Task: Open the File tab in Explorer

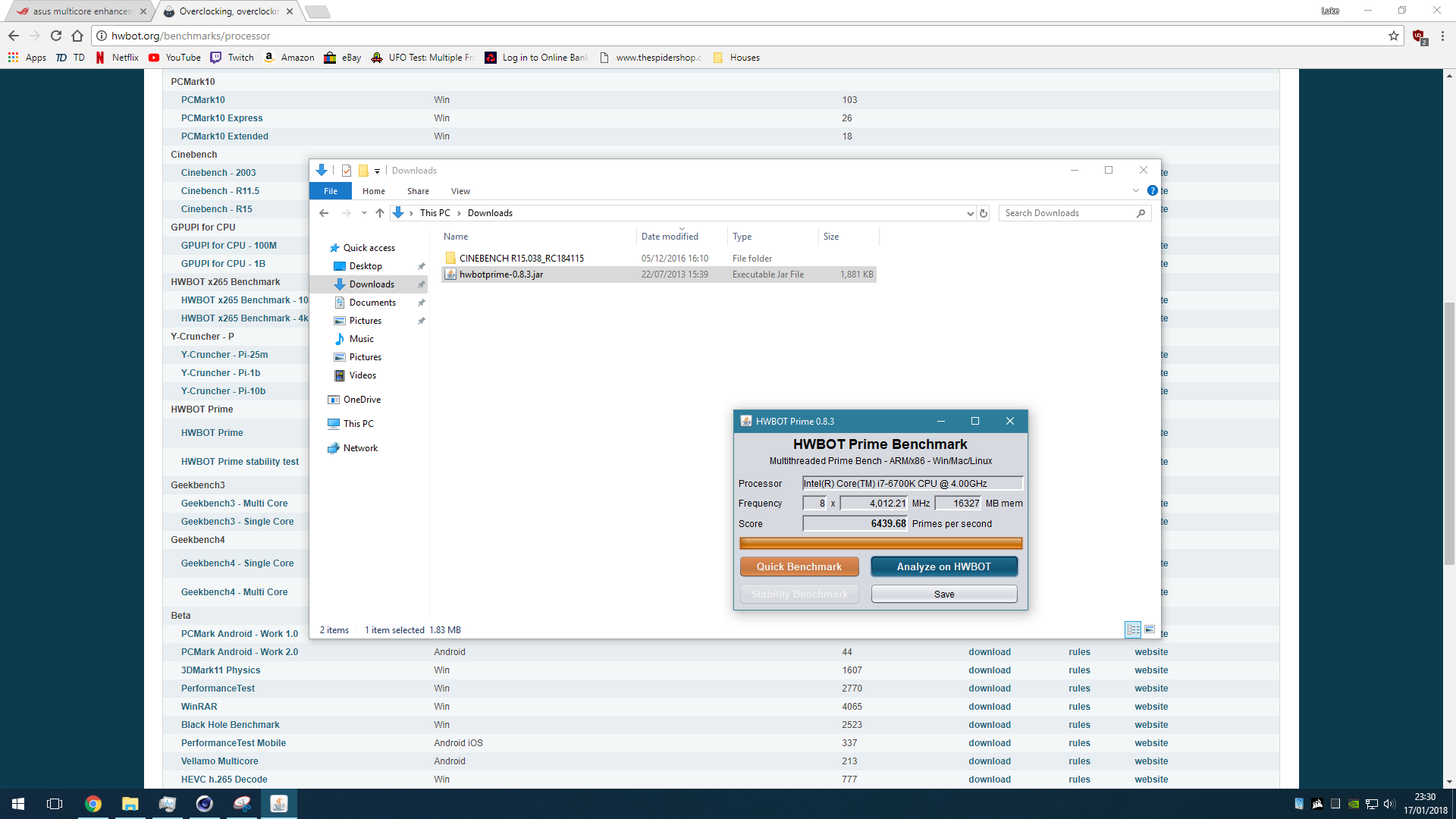Action: click(331, 191)
